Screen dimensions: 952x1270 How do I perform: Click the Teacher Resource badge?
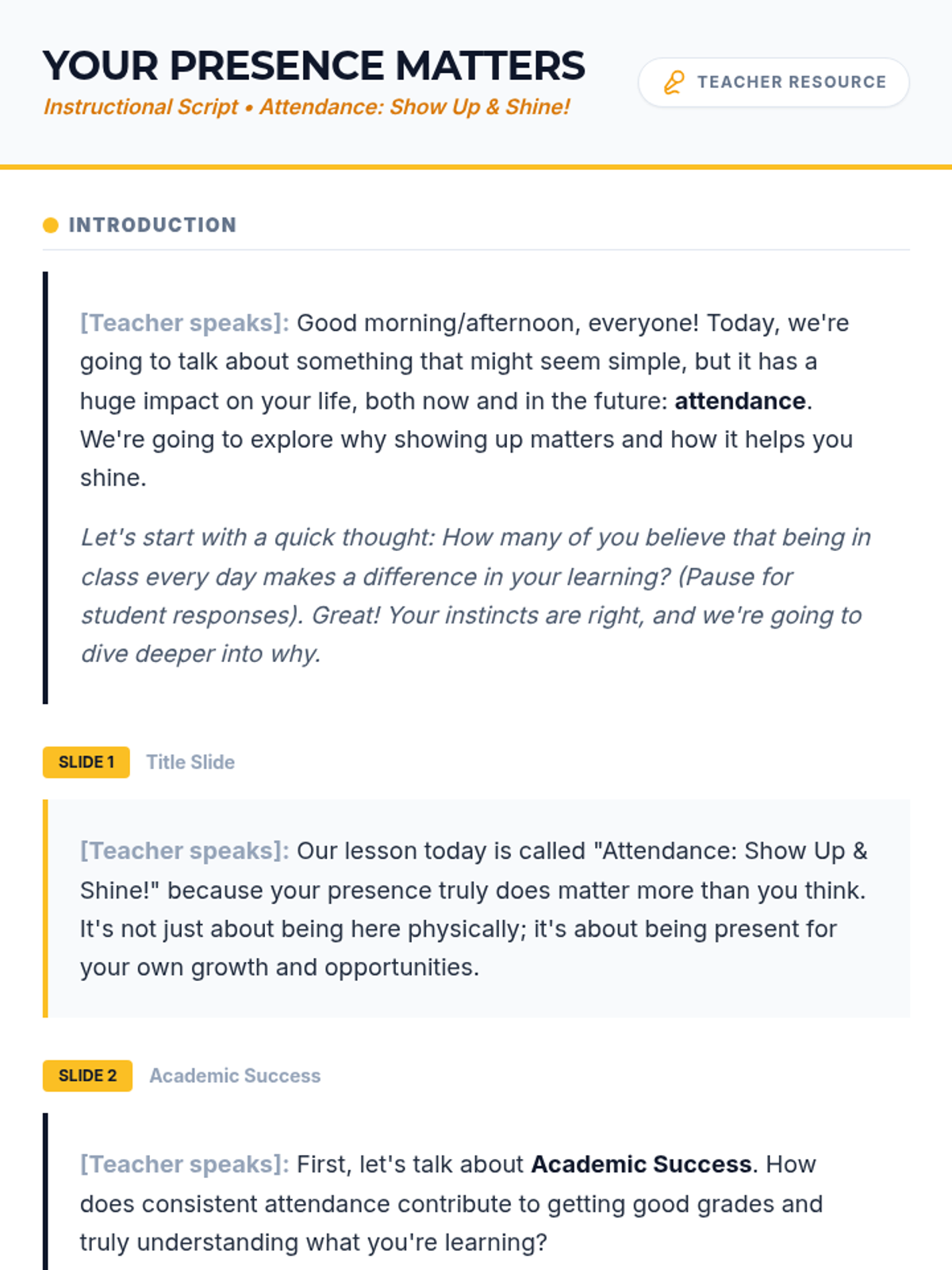(773, 83)
